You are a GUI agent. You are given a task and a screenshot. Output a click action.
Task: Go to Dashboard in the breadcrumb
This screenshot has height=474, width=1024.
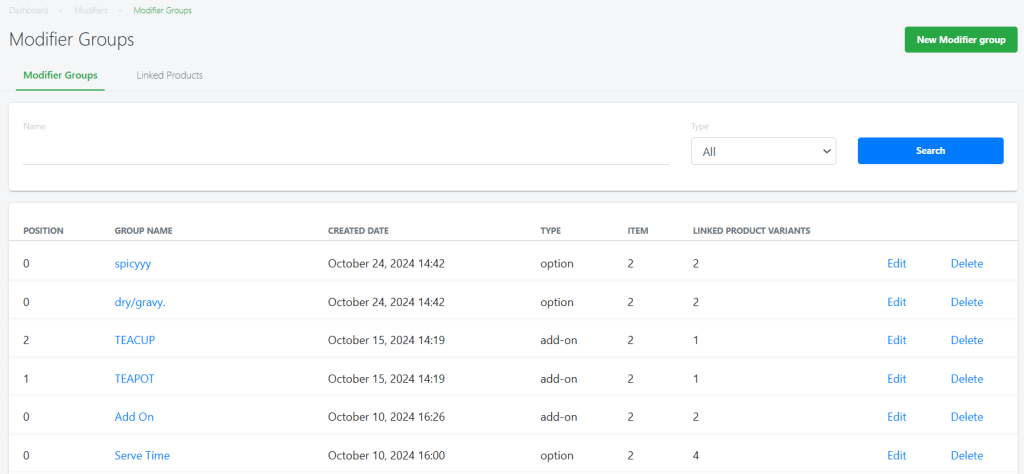click(28, 10)
